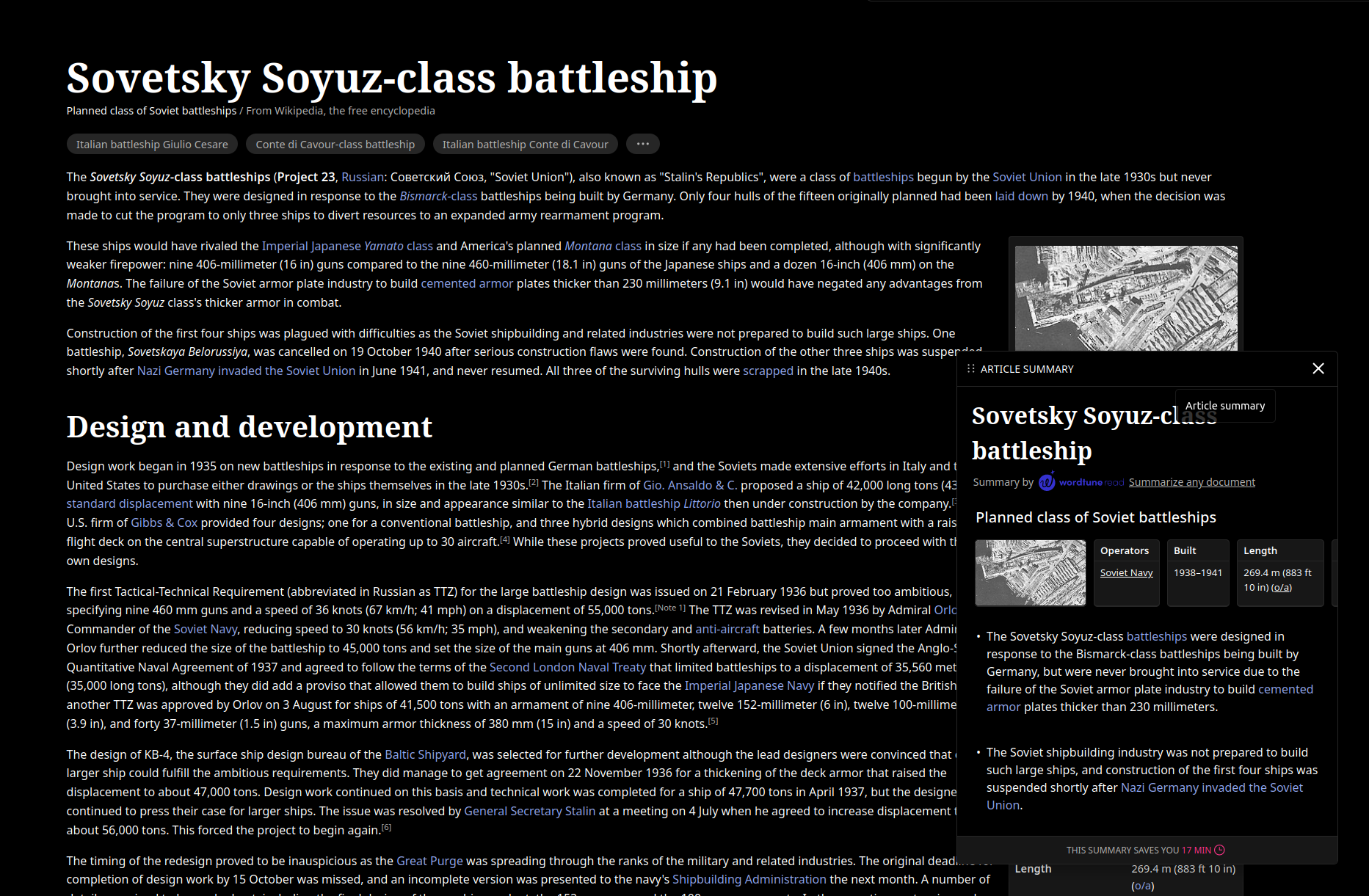Follow the Russian language link
Screen dimensions: 1369x896
point(362,177)
